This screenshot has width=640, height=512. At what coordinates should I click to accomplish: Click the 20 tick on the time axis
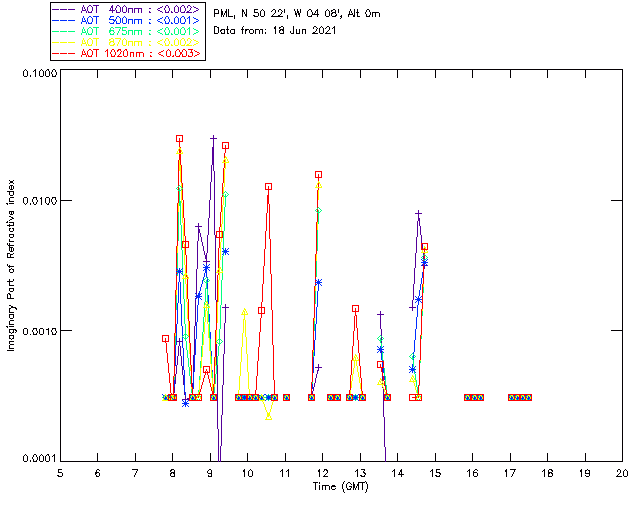[x=622, y=472]
